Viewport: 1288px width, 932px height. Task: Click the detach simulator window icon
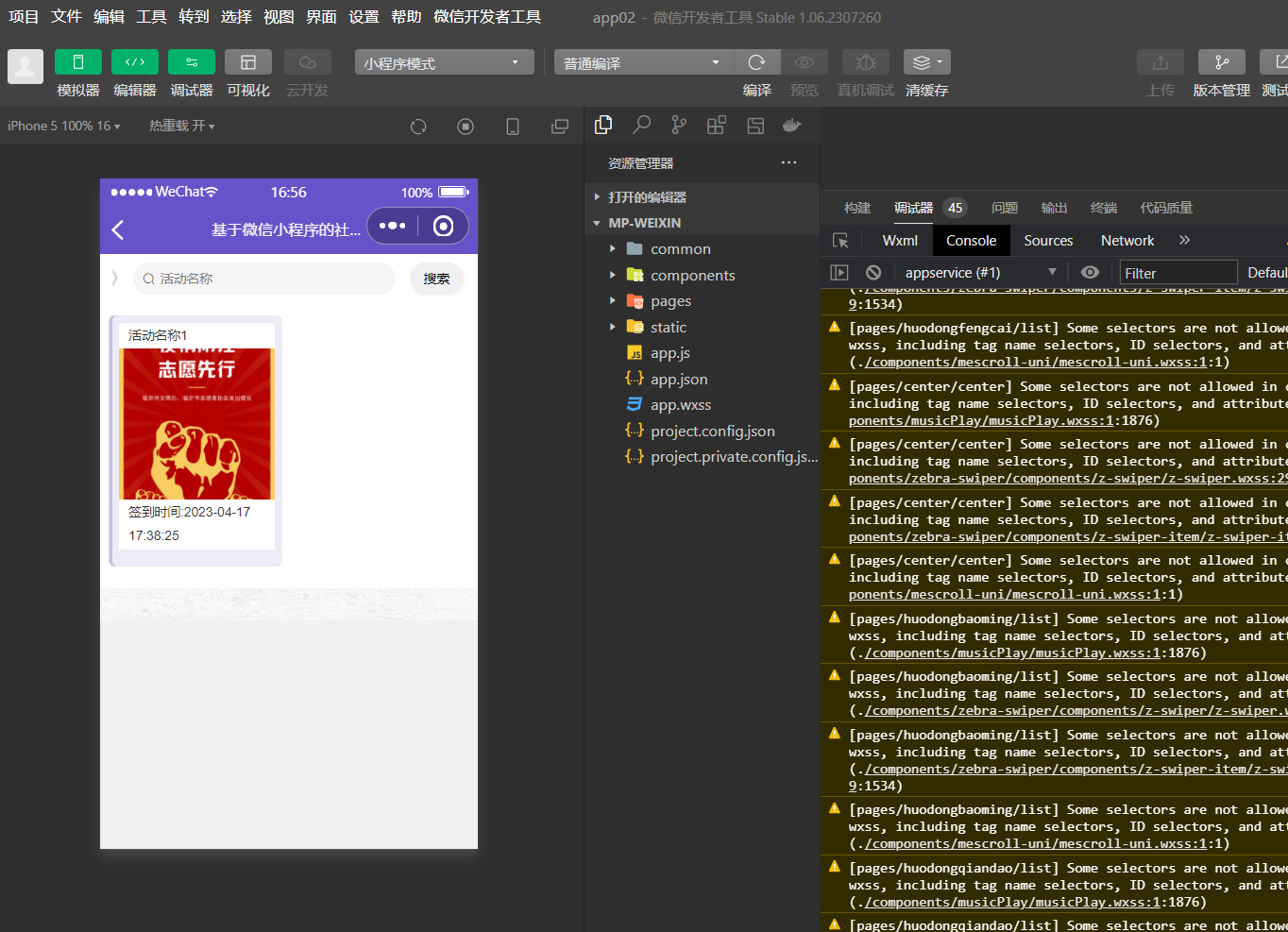[x=560, y=127]
